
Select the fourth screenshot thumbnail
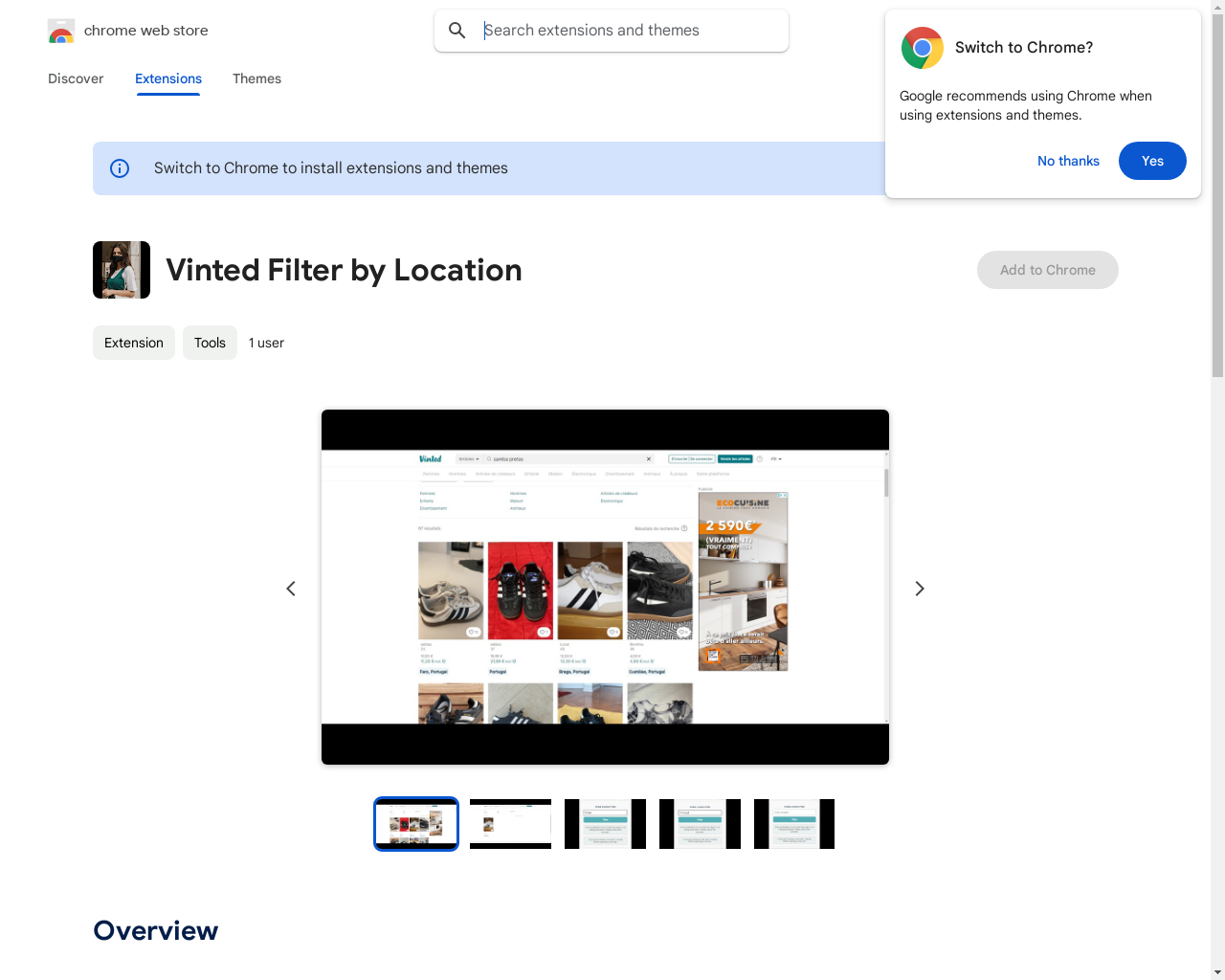click(700, 824)
